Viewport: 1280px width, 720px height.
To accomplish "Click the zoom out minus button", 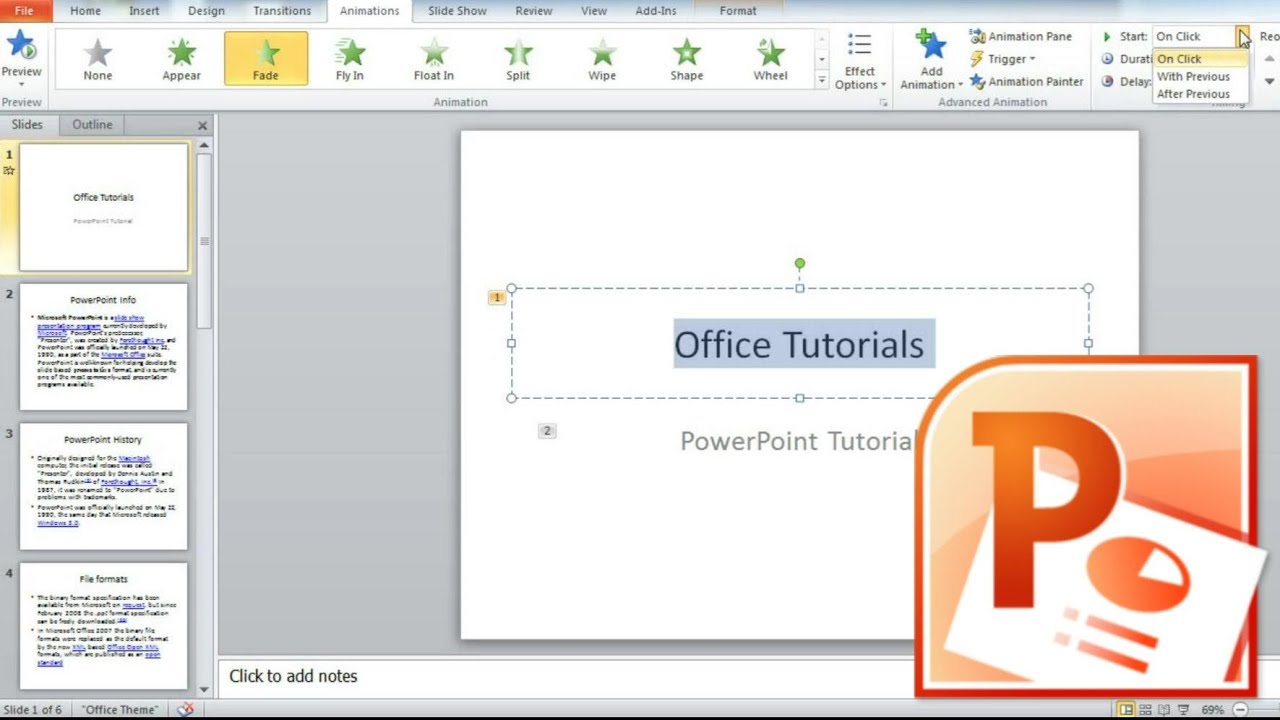I will pos(1238,710).
